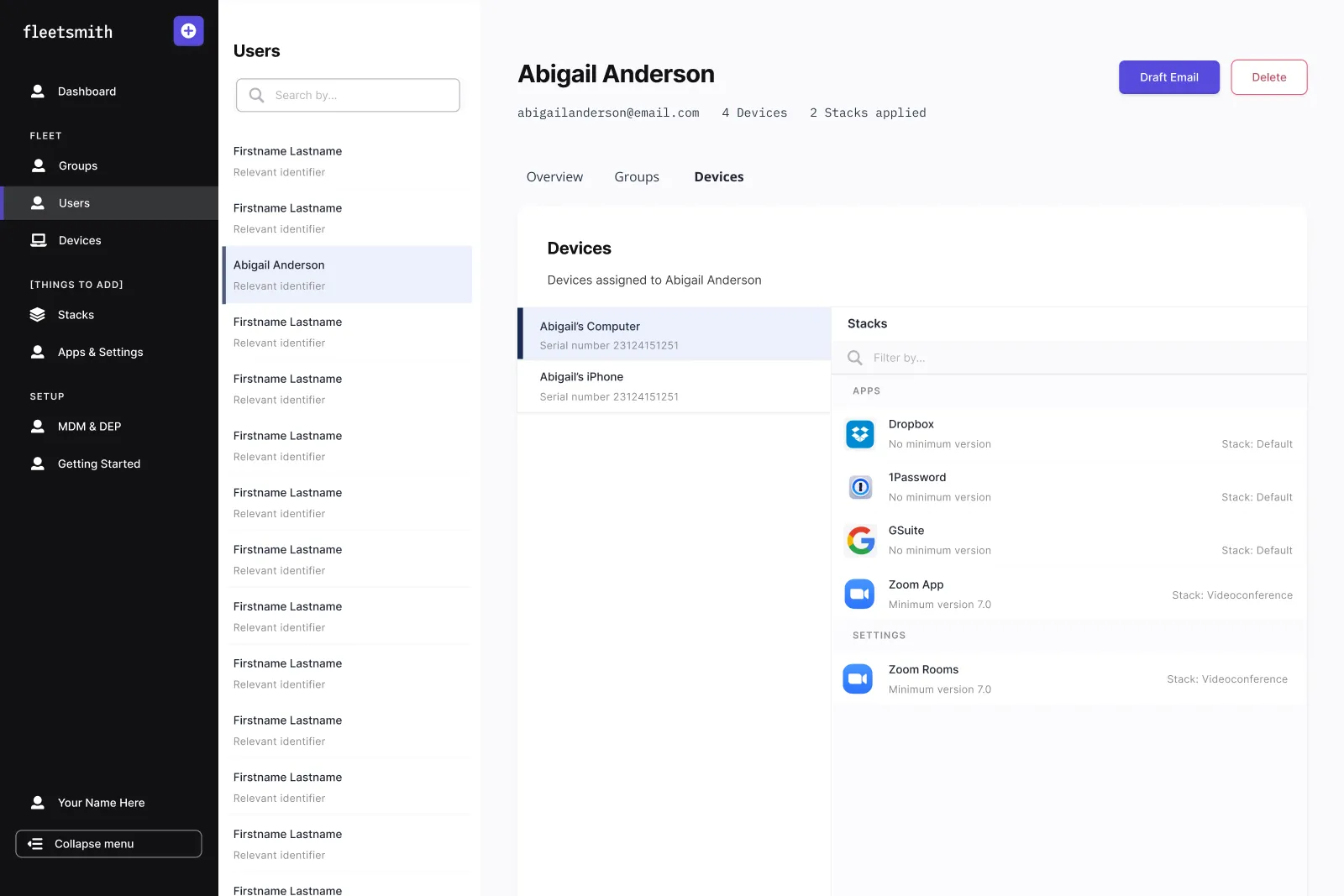Screen dimensions: 1344x896
Task: Click the Zoom App icon
Action: (860, 595)
